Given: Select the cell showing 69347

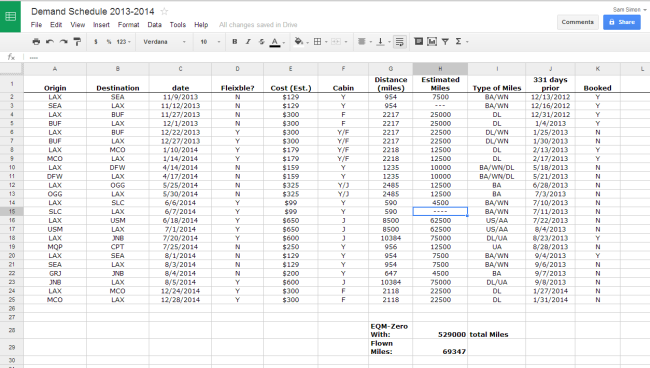Looking at the screenshot, I should (x=440, y=347).
